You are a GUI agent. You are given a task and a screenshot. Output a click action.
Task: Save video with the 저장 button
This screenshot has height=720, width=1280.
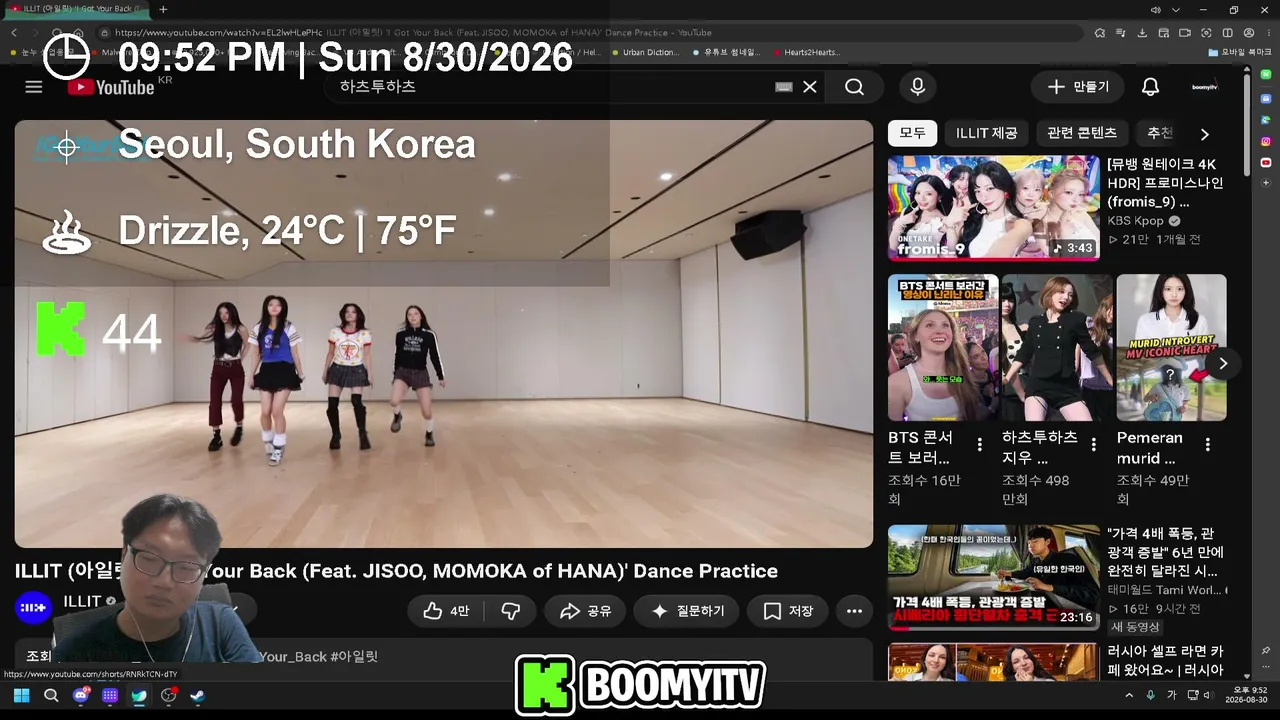pos(788,611)
